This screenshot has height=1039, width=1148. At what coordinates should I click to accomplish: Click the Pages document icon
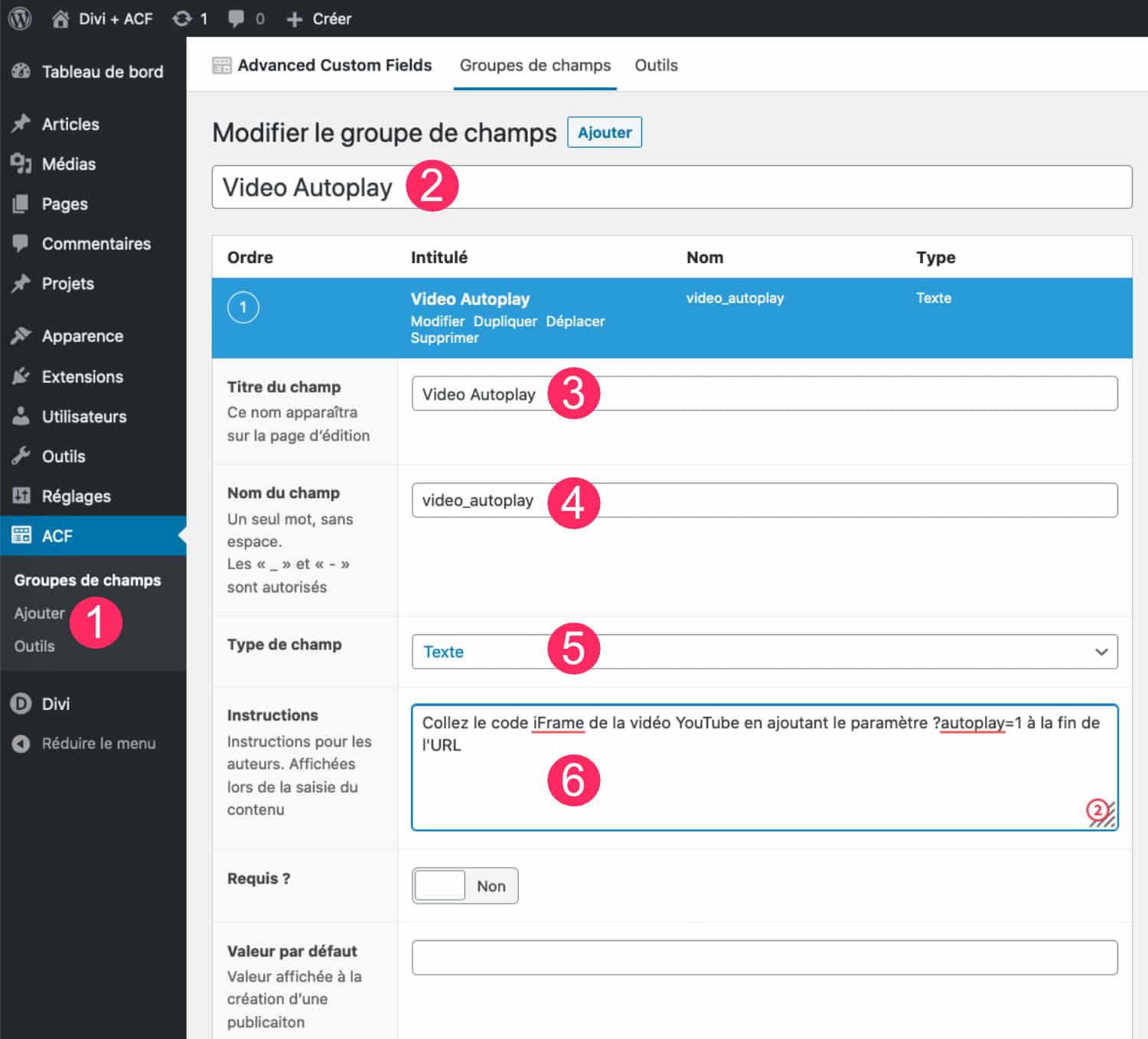point(21,204)
